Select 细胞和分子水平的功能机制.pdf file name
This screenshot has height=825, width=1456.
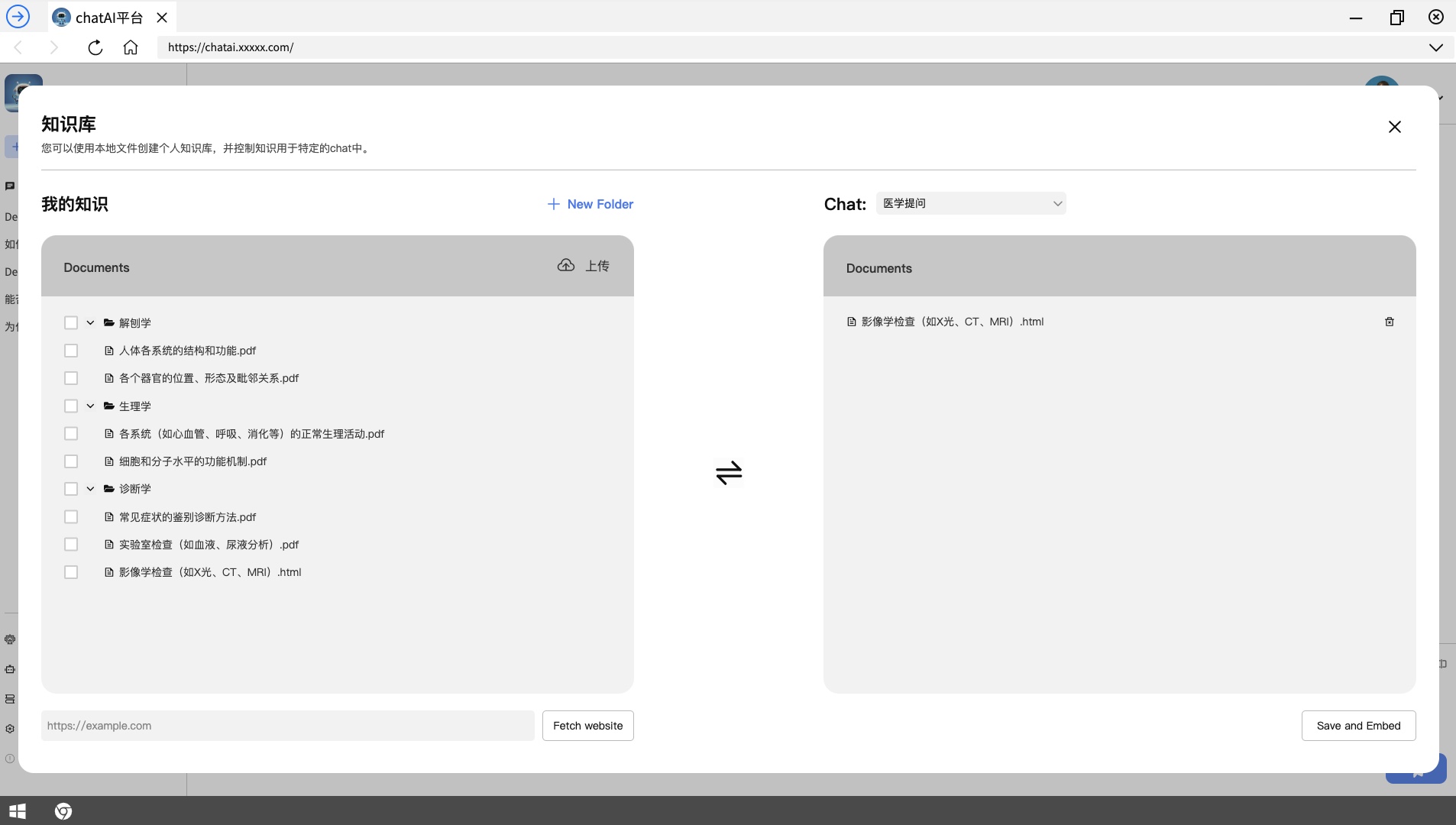point(193,461)
